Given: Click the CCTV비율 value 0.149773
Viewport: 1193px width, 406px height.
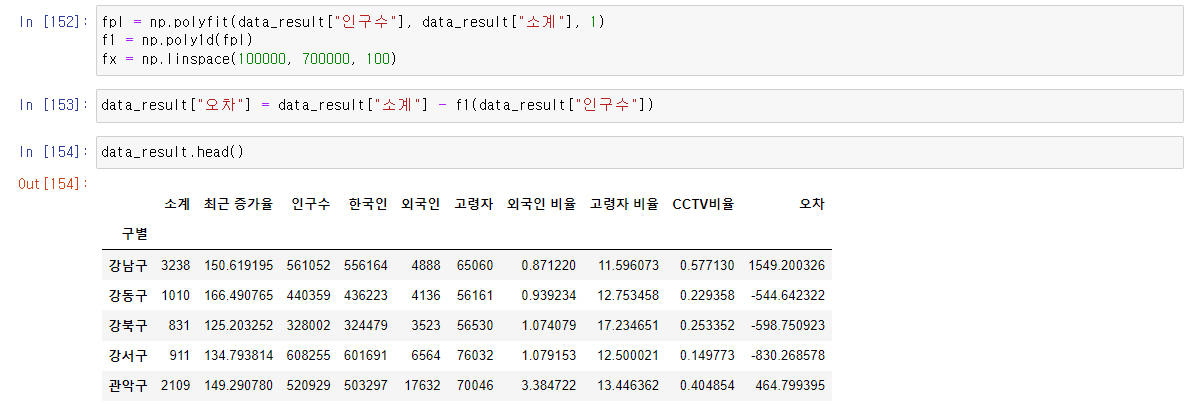Looking at the screenshot, I should point(708,355).
